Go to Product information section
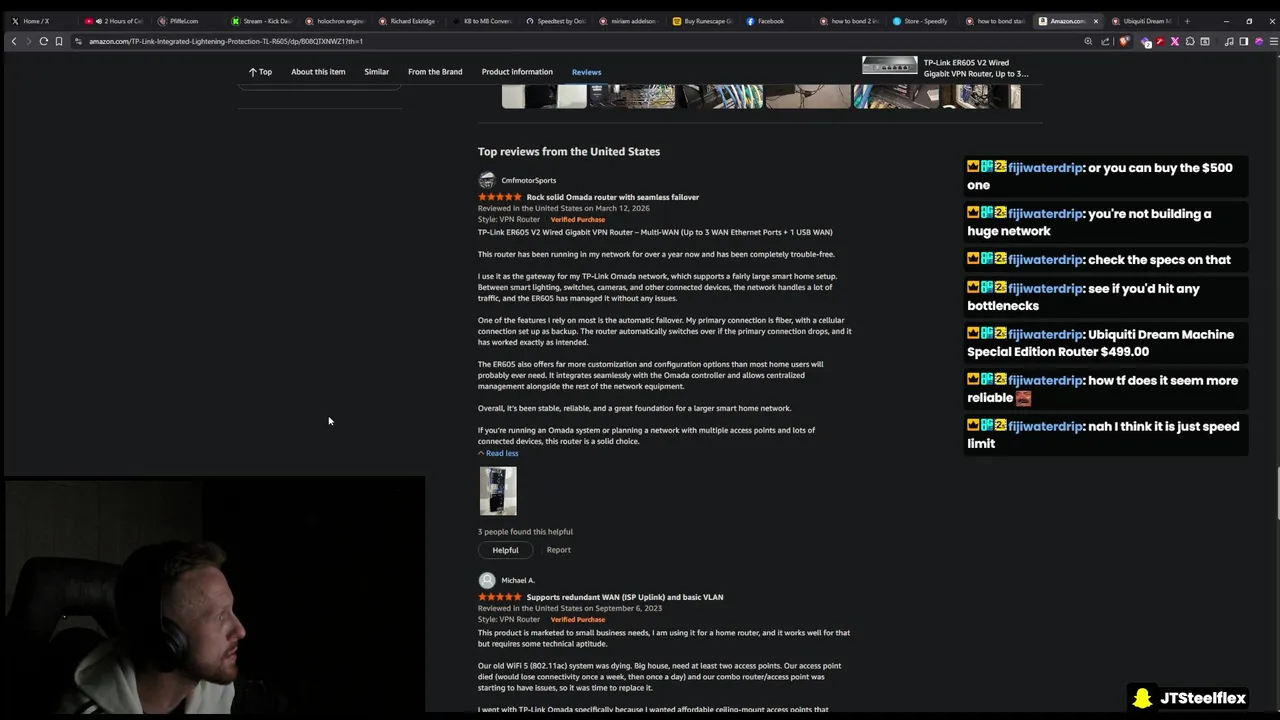Viewport: 1280px width, 720px height. 517,72
